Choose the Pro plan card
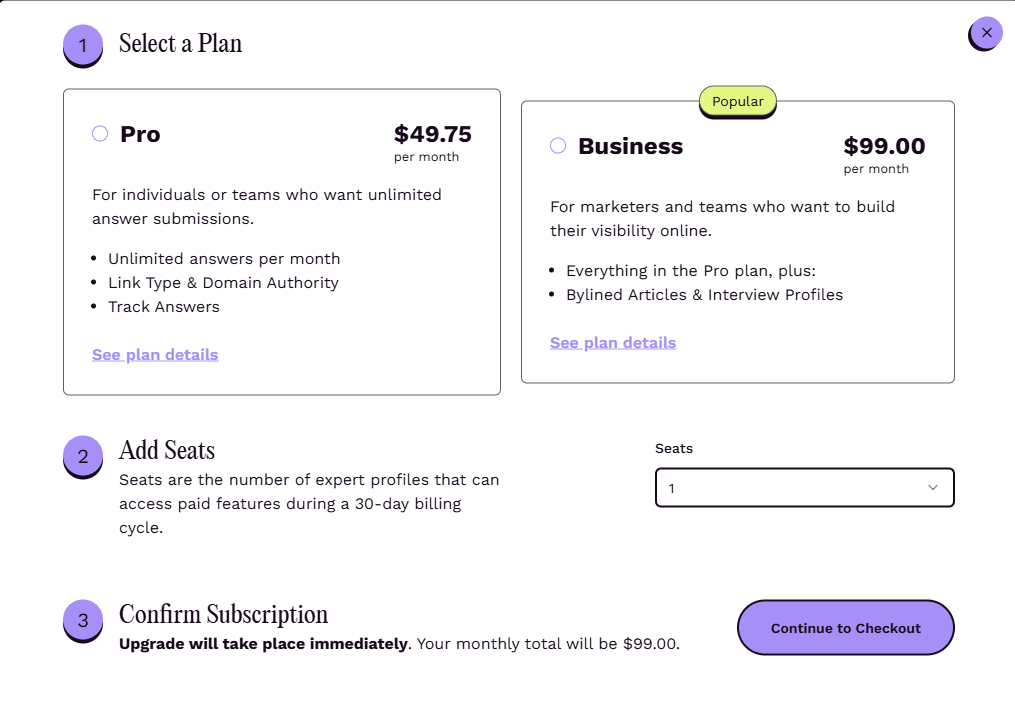The image size is (1015, 712). pos(282,240)
